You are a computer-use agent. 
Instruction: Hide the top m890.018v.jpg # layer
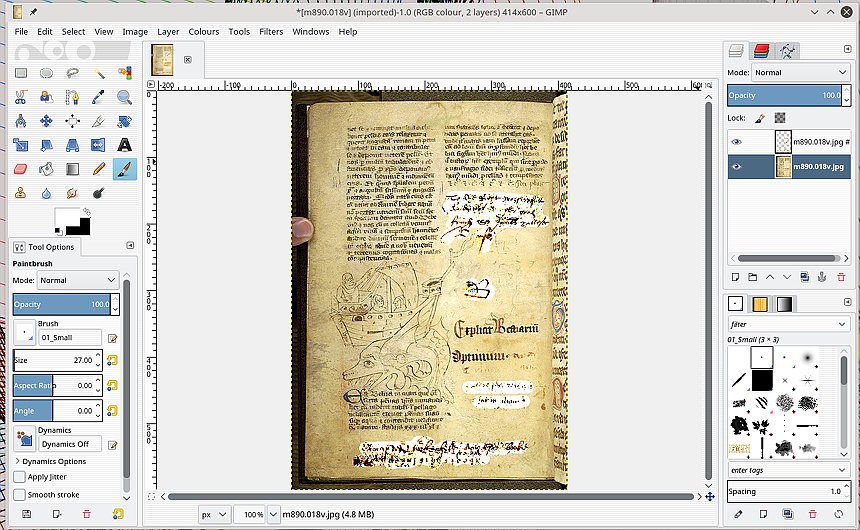[x=737, y=142]
